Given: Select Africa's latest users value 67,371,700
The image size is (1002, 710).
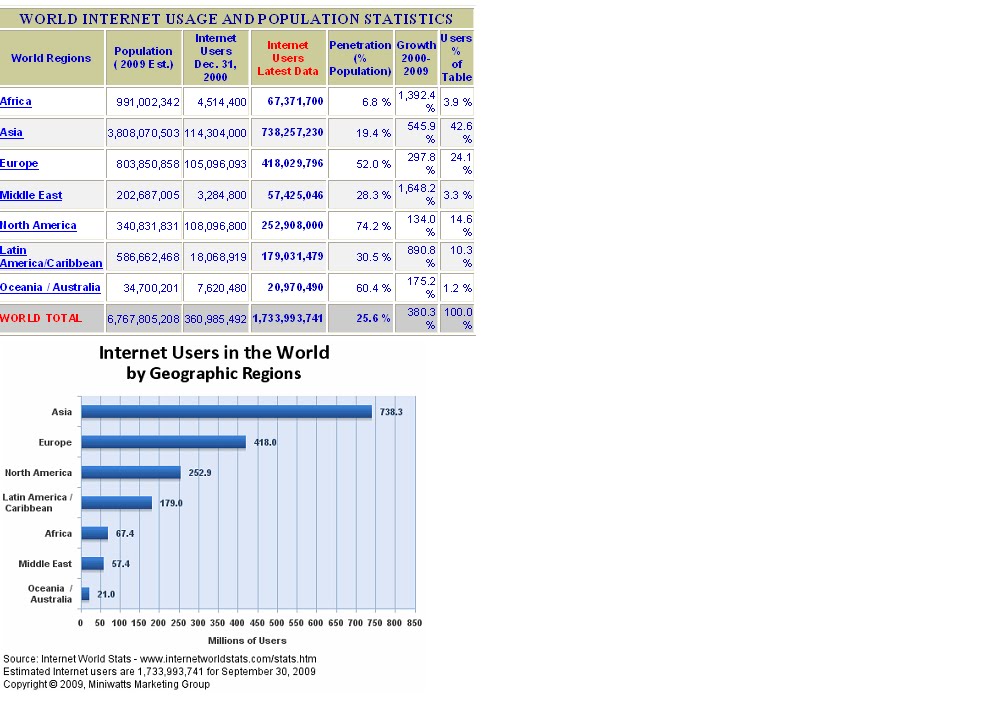Looking at the screenshot, I should (295, 101).
